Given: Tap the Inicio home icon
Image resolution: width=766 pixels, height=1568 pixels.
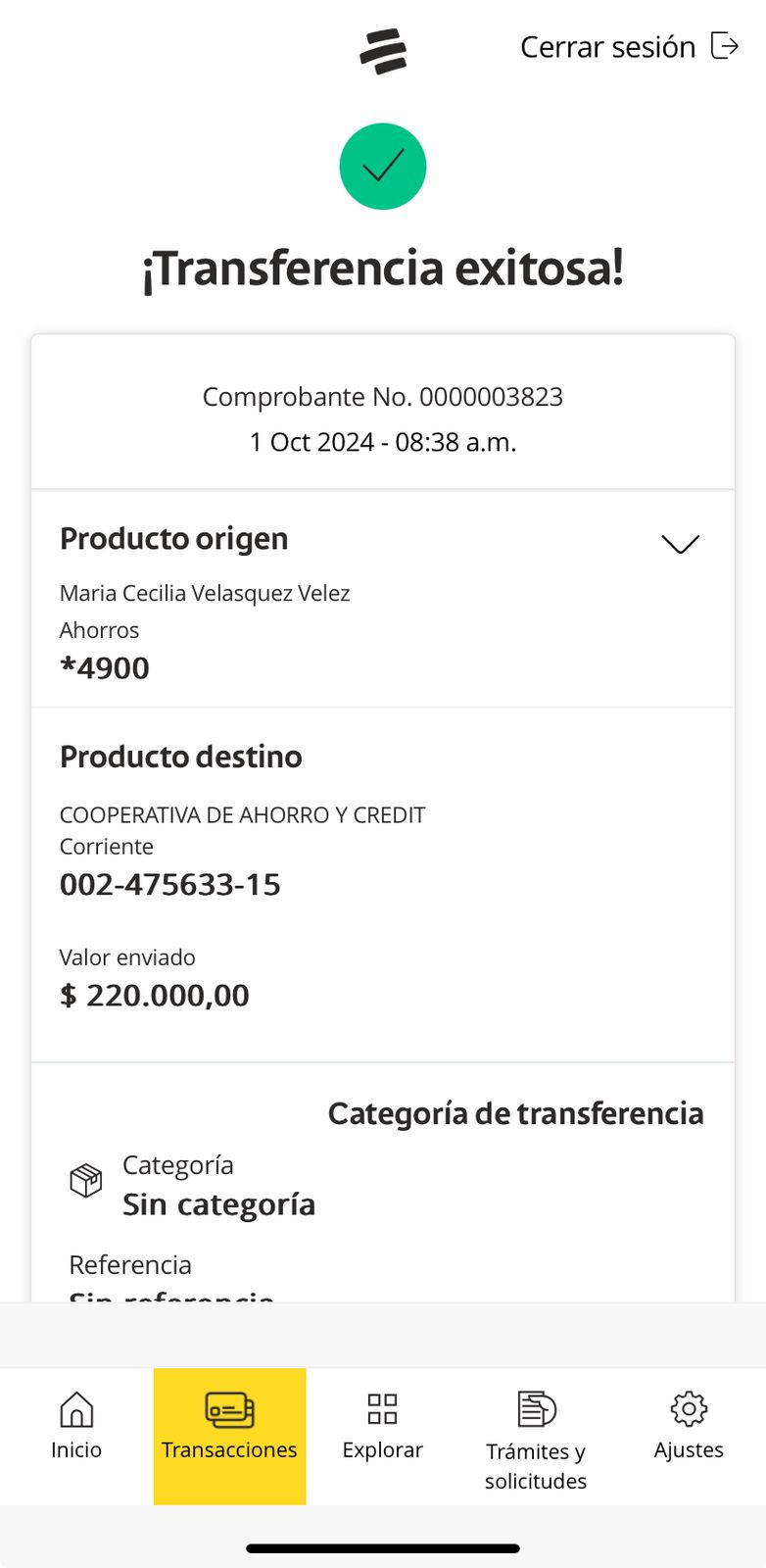Looking at the screenshot, I should tap(76, 1410).
